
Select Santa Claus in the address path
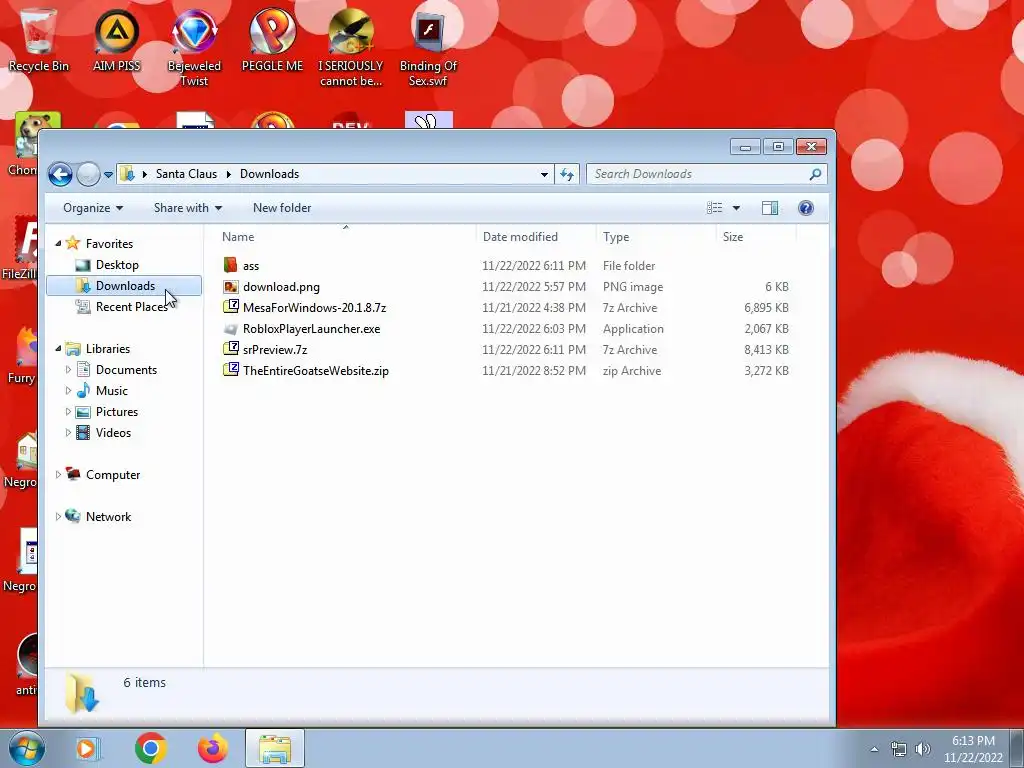[x=186, y=174]
